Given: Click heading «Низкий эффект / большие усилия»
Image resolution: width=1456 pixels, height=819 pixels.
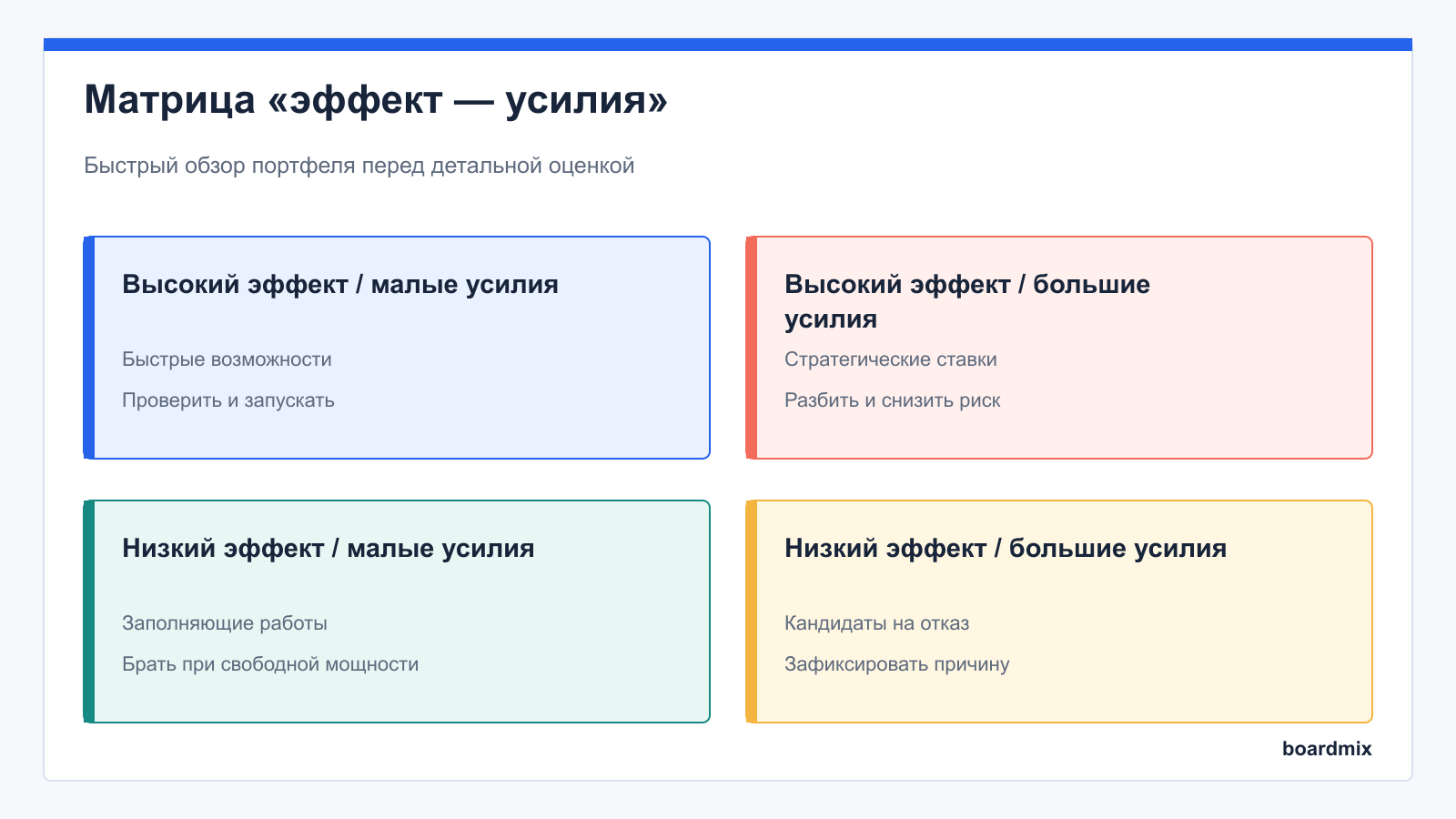Looking at the screenshot, I should pos(1006,549).
